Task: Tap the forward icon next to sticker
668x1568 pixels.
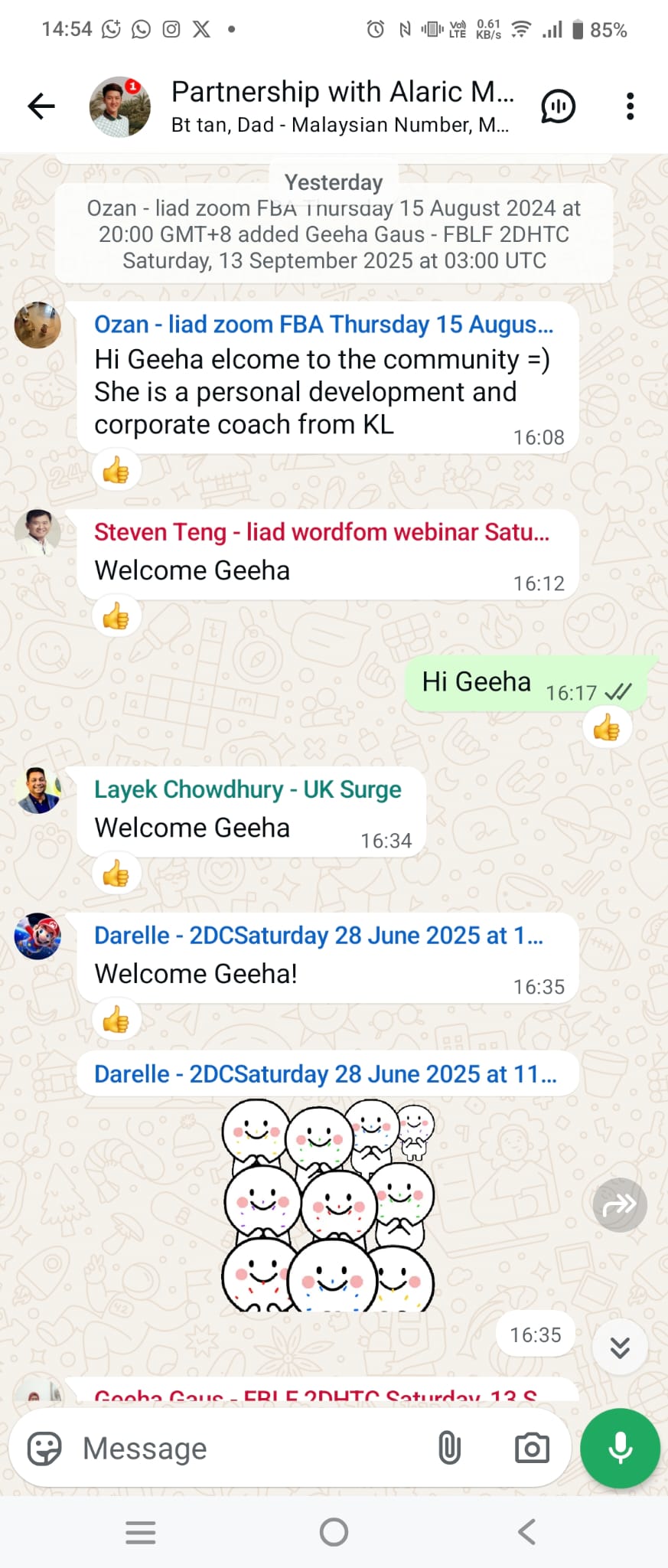Action: tap(620, 1205)
